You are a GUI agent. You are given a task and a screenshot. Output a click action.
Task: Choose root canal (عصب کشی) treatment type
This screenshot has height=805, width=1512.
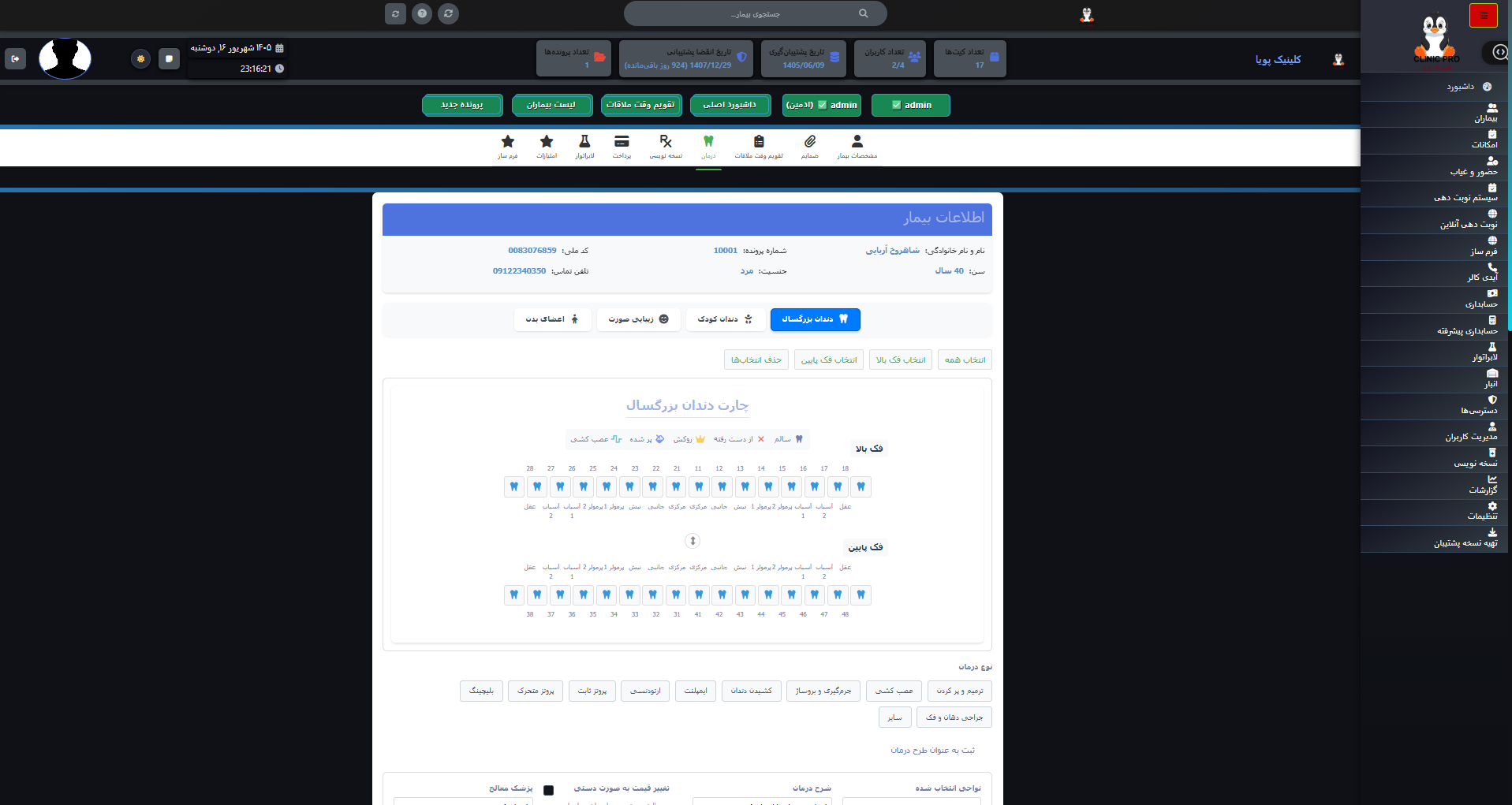(894, 691)
